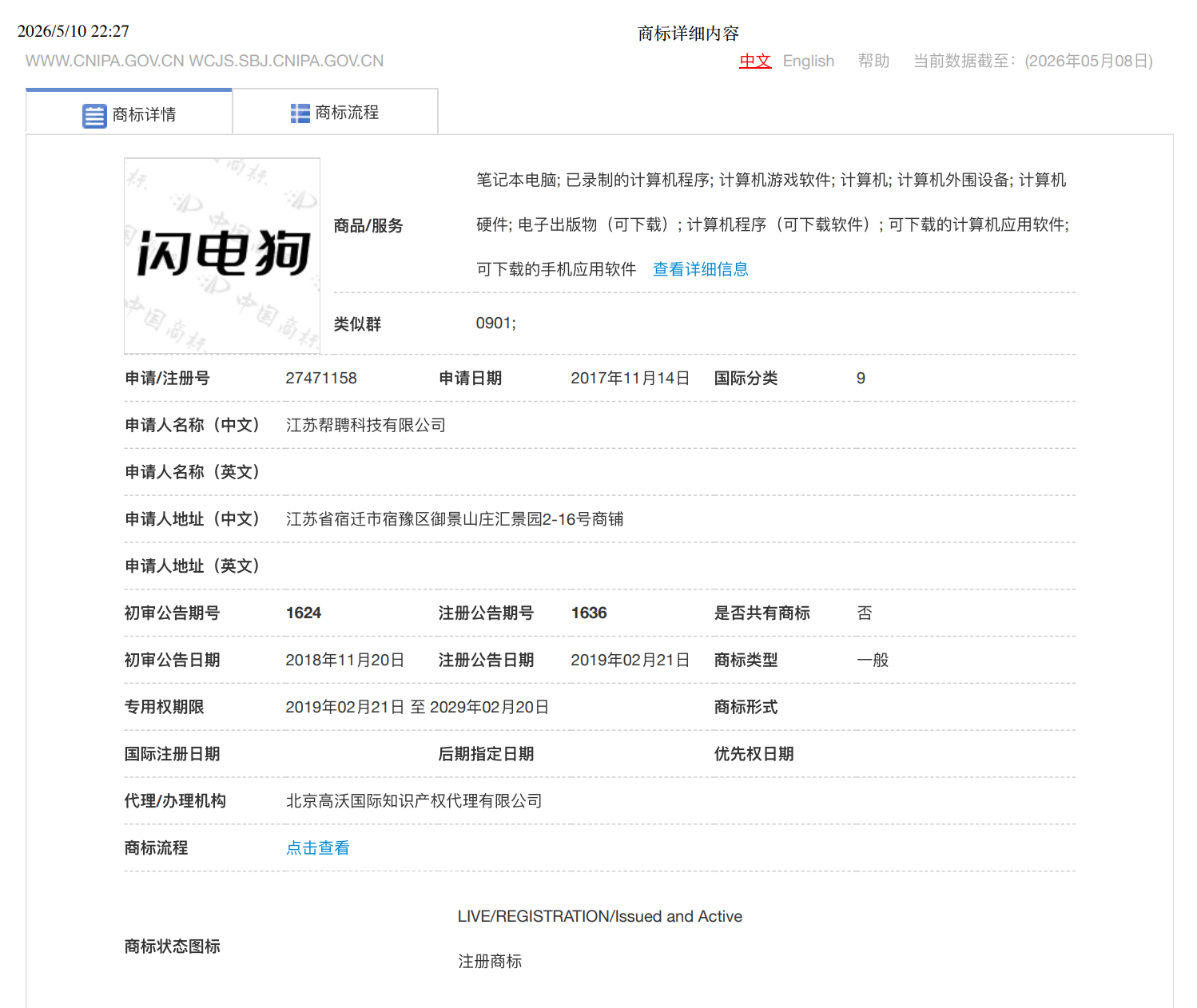Click agency name 北京高沃国际知识产权代理有限公司

tap(414, 800)
